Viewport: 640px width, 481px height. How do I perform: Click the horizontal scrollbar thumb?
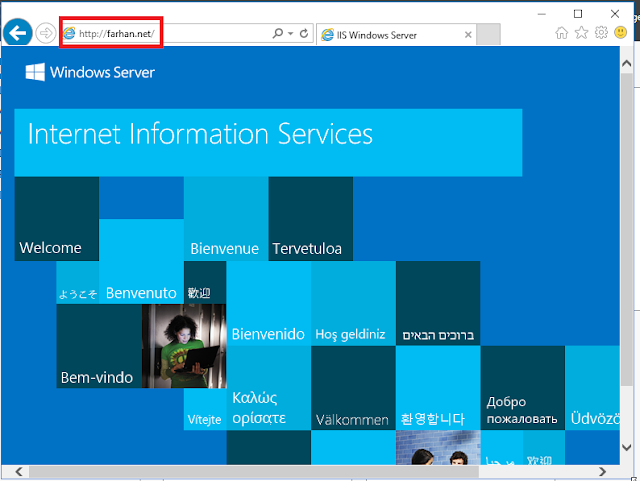click(254, 472)
